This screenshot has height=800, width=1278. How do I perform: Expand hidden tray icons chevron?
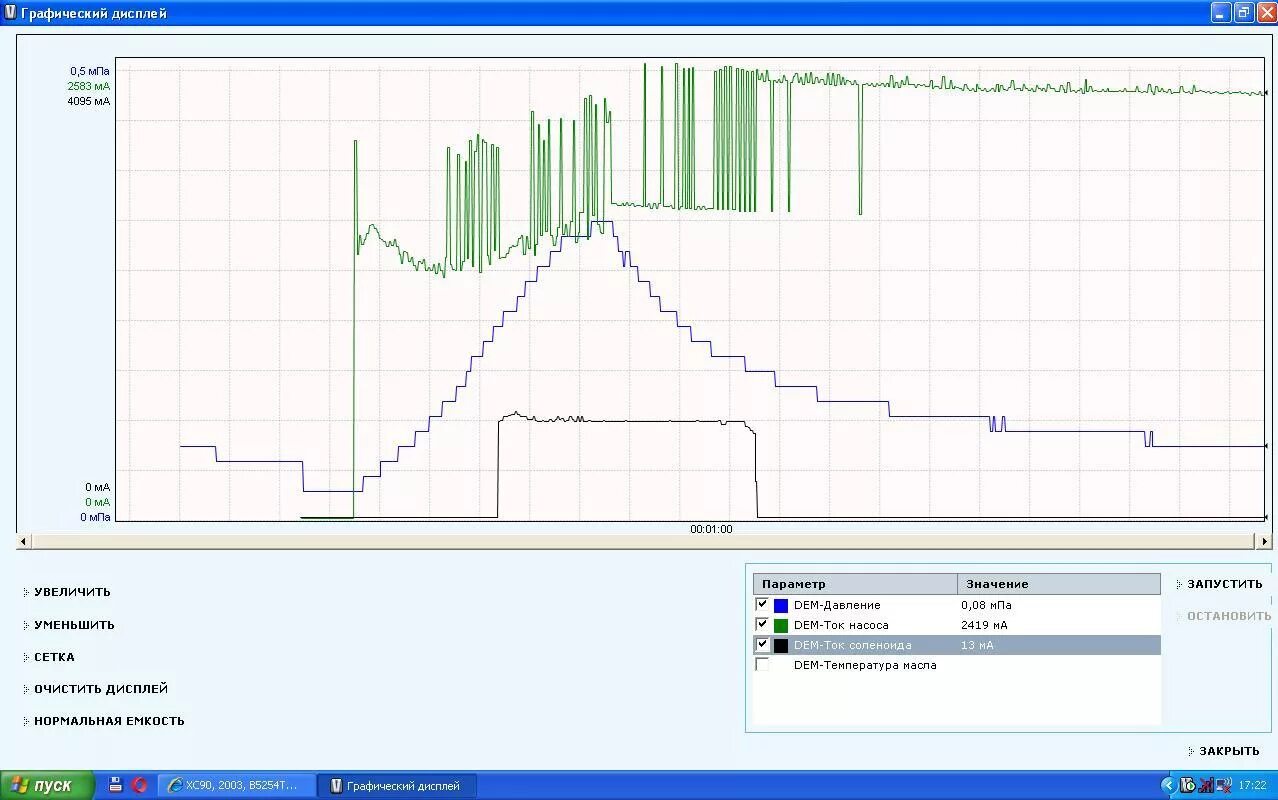1168,786
